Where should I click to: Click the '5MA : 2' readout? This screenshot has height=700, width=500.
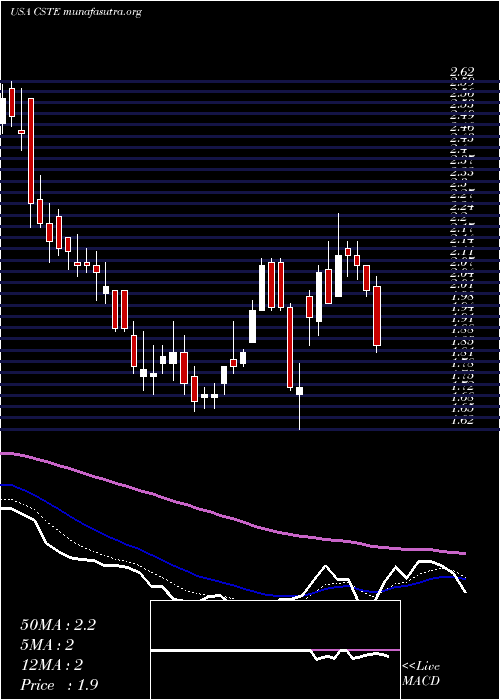[x=47, y=645]
